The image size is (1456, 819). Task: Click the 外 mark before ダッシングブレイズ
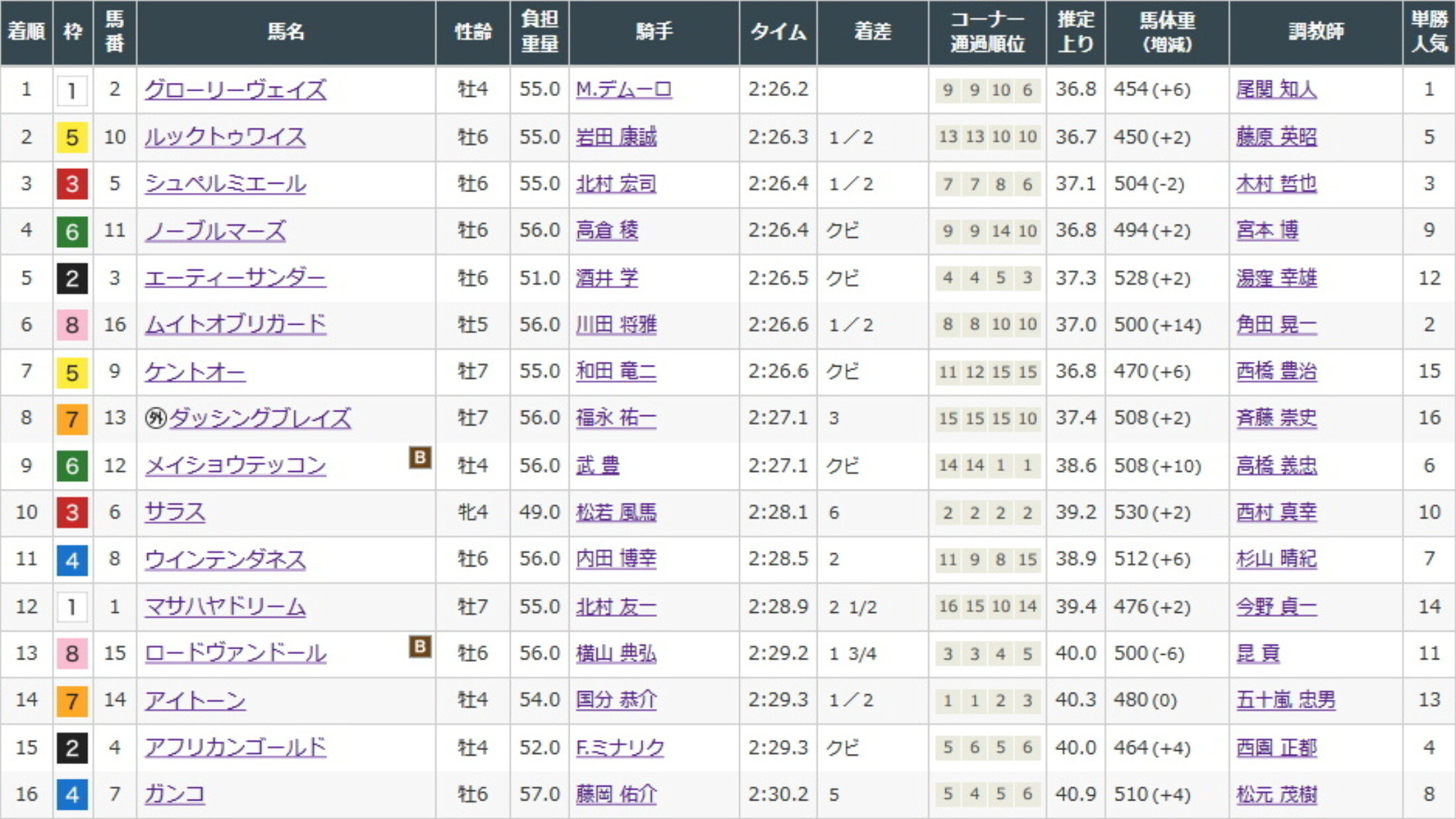(x=155, y=418)
